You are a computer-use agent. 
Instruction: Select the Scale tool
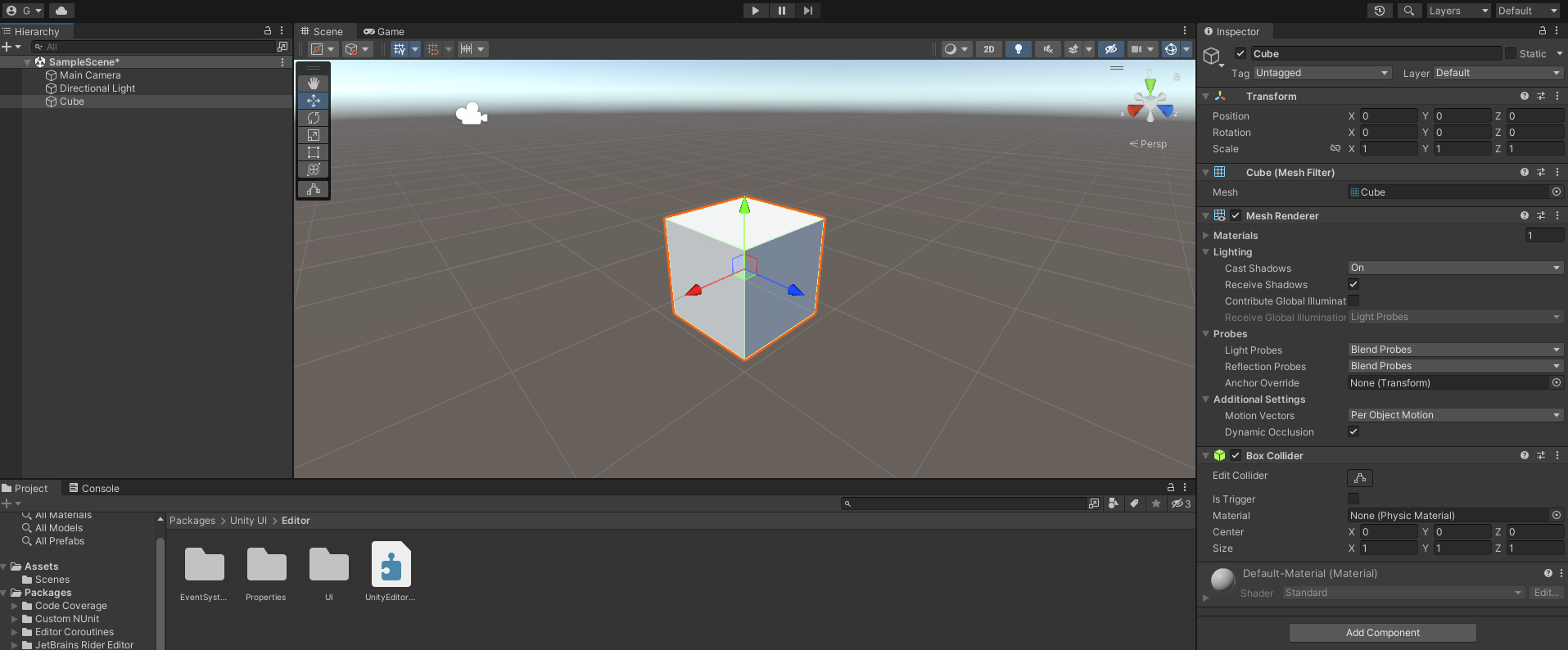[314, 135]
